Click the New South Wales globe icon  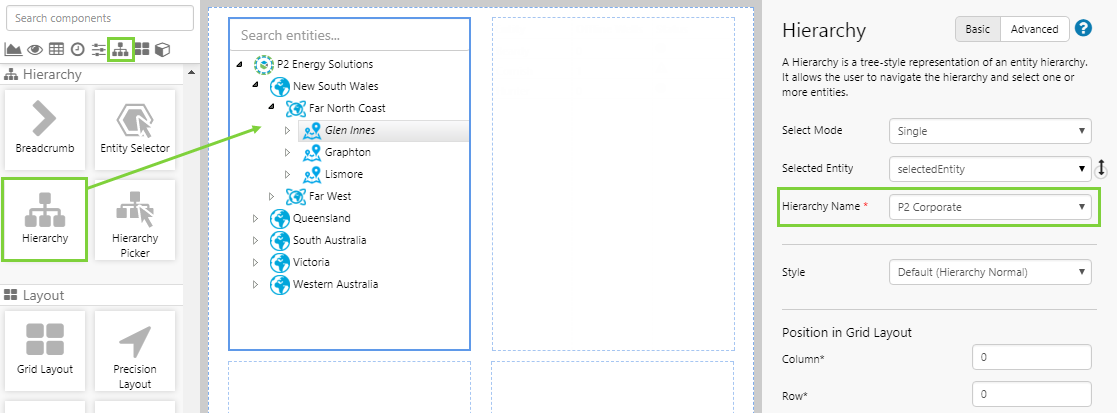click(x=280, y=87)
